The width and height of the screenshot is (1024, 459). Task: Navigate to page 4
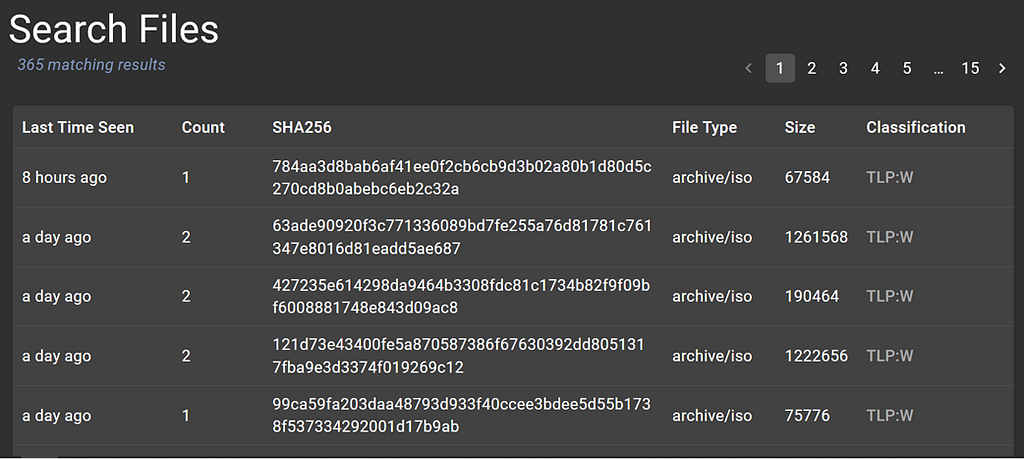pos(875,68)
